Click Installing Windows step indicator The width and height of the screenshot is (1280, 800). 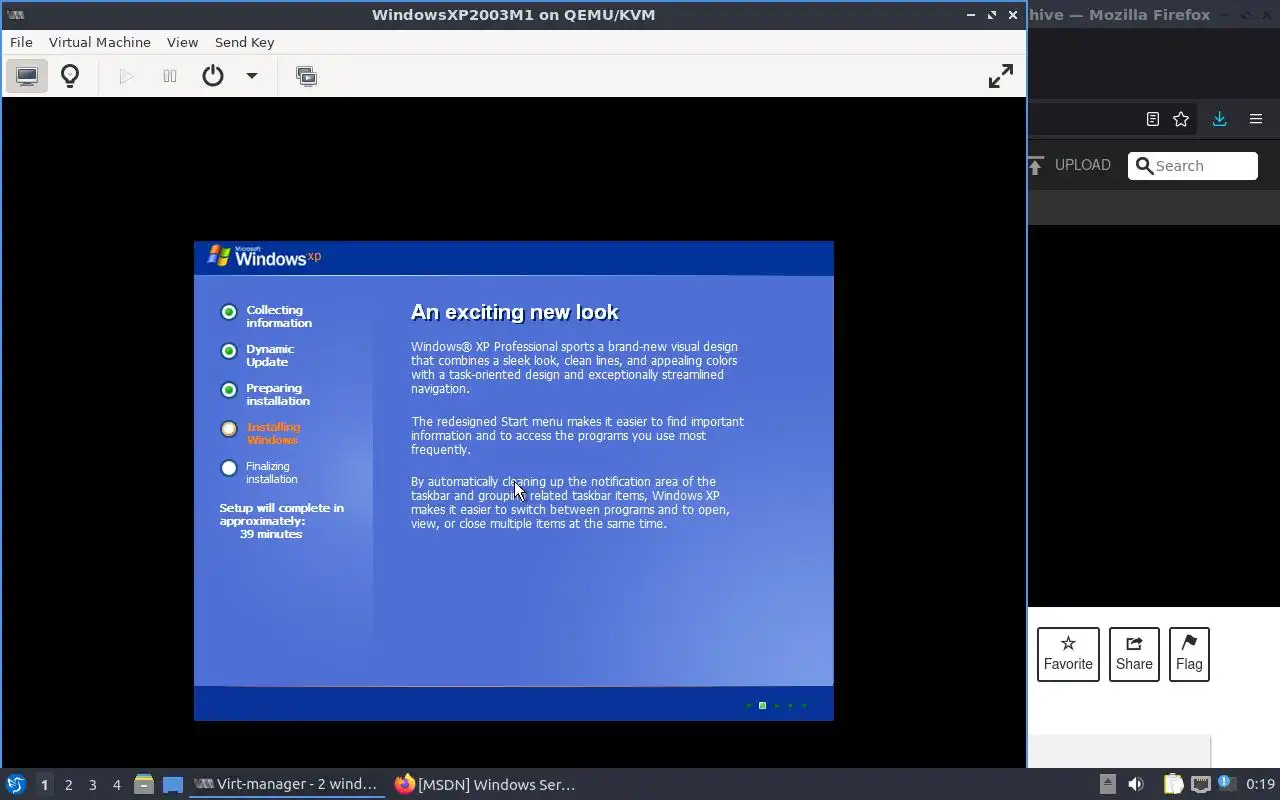[x=229, y=429]
